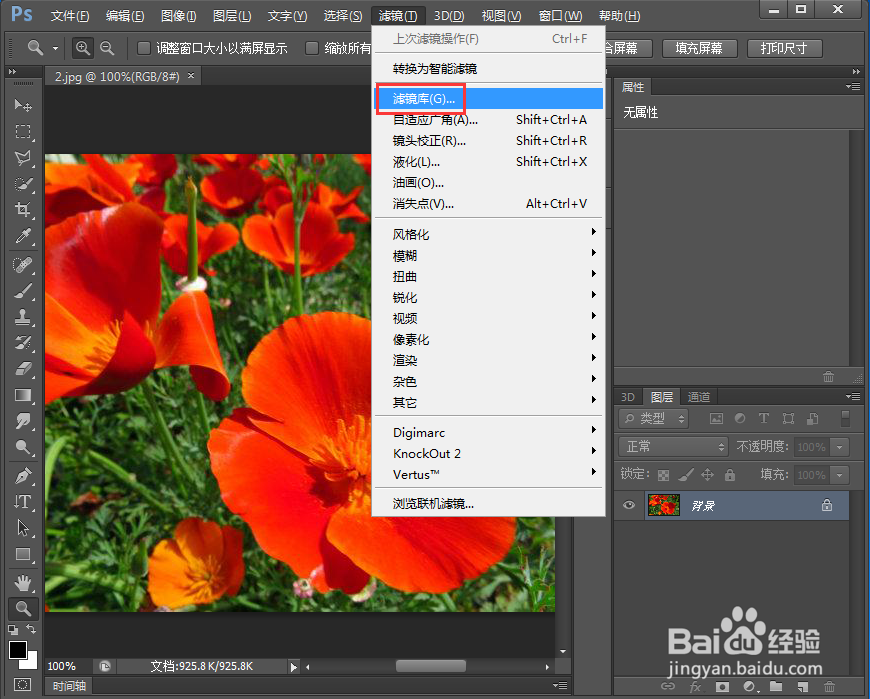Select the Hand tool
The height and width of the screenshot is (699, 870).
[x=23, y=583]
